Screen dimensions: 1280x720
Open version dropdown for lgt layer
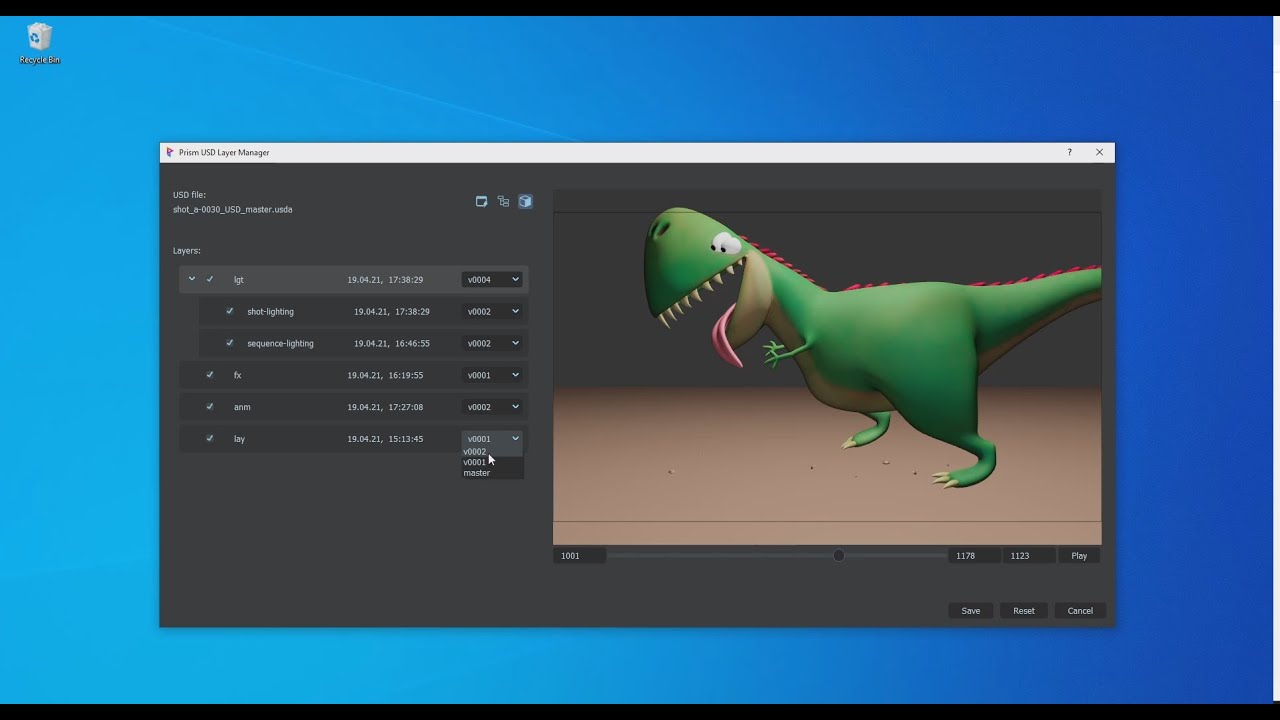click(492, 279)
